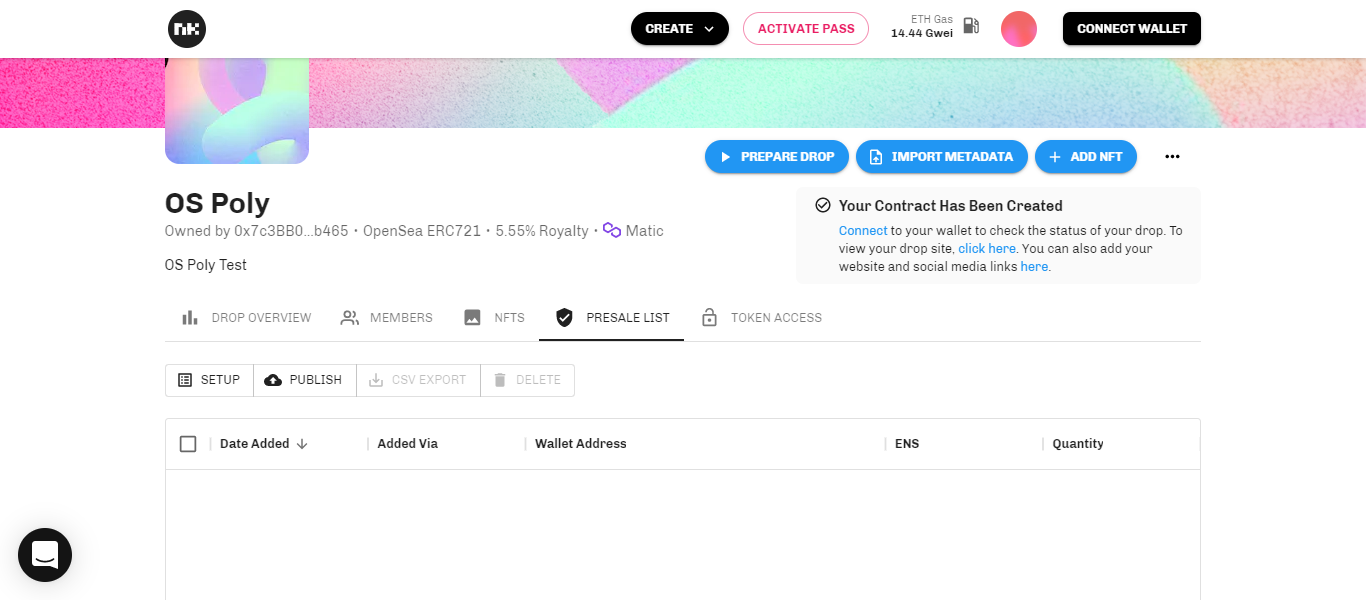
Task: Open the three-dot more options menu
Action: coord(1173,157)
